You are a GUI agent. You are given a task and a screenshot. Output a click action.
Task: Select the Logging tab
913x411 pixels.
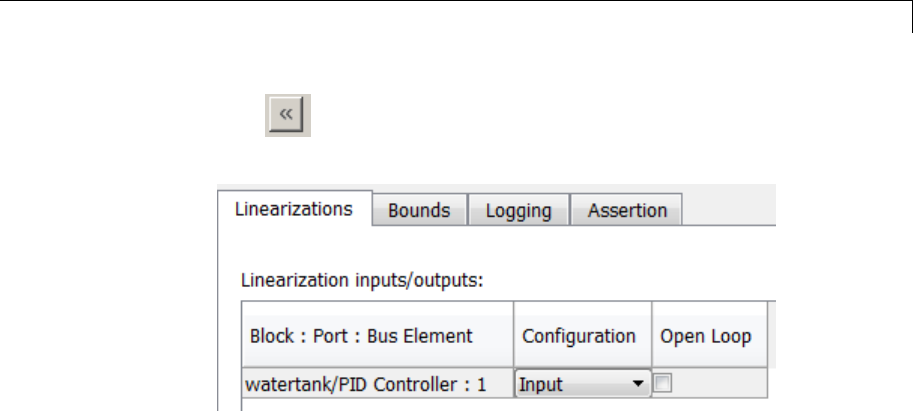point(518,211)
